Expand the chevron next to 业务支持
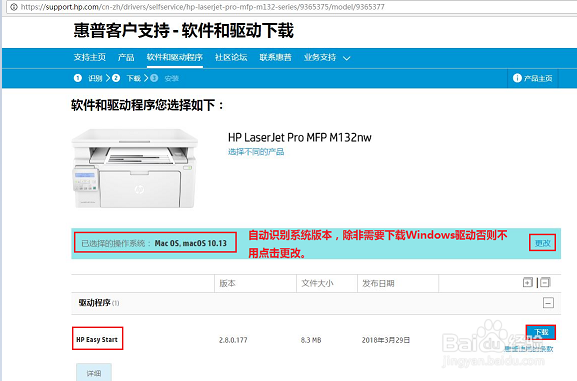 347,58
